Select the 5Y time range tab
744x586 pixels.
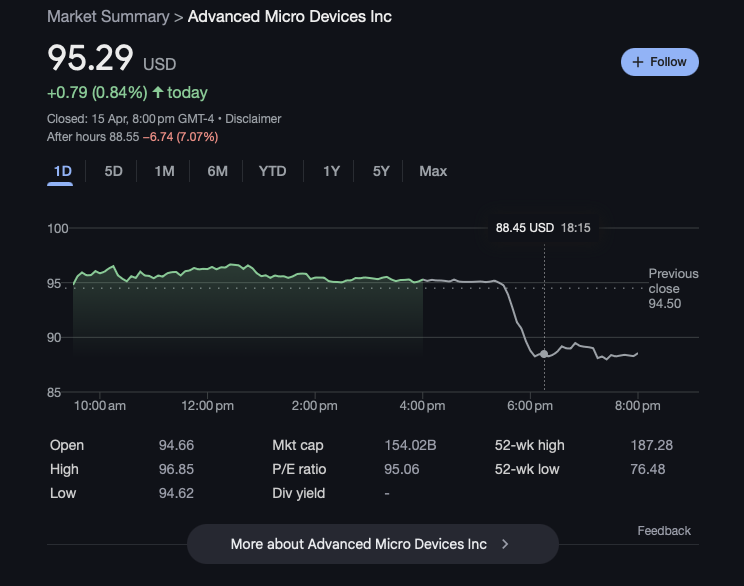pos(381,171)
